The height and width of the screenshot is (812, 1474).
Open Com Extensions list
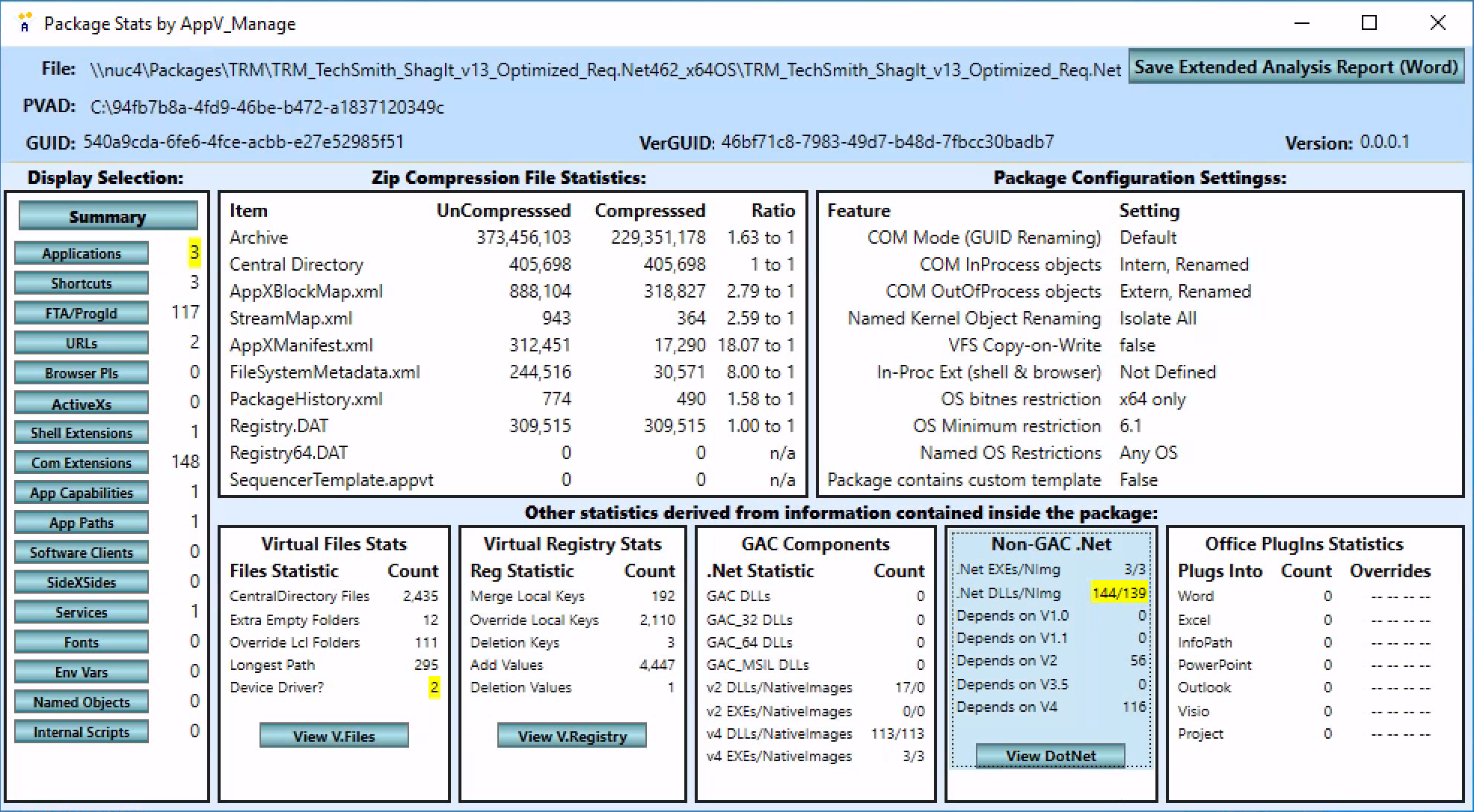tap(82, 463)
